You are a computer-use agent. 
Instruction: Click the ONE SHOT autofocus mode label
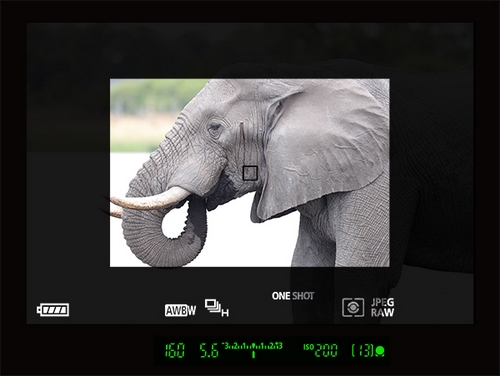click(x=293, y=296)
